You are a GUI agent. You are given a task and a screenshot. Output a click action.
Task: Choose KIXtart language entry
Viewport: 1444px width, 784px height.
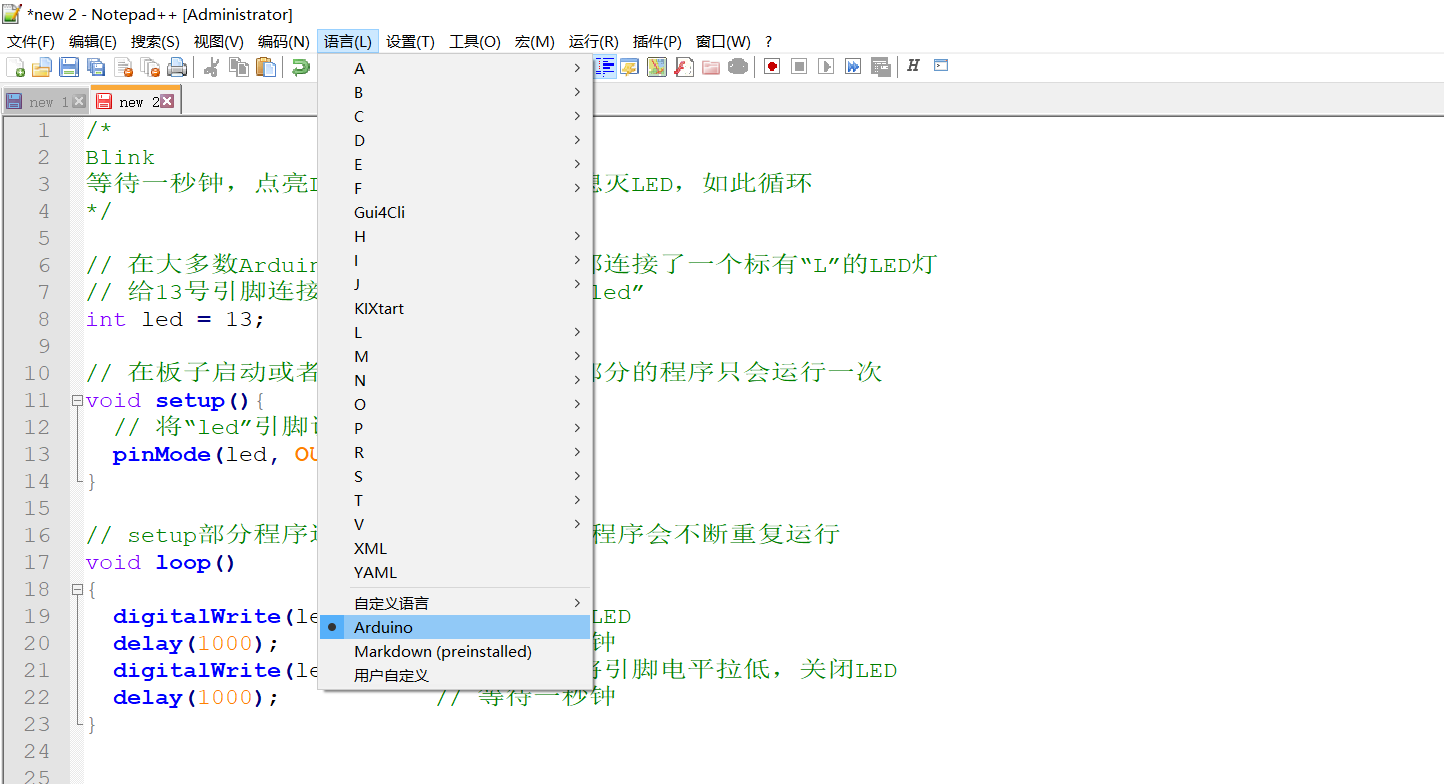tap(455, 308)
